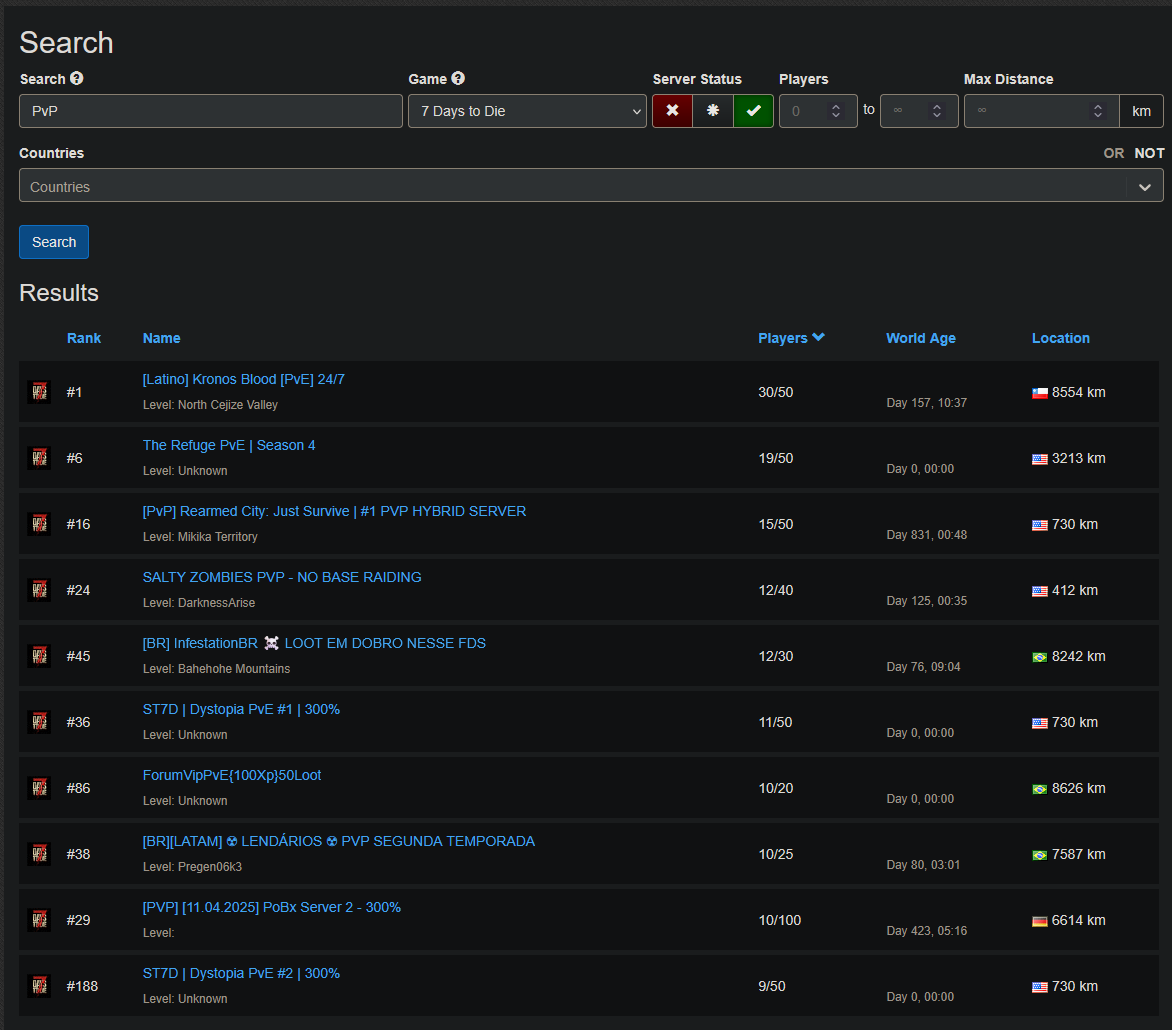The width and height of the screenshot is (1172, 1030).
Task: Click the Max Distance input field
Action: (x=1041, y=111)
